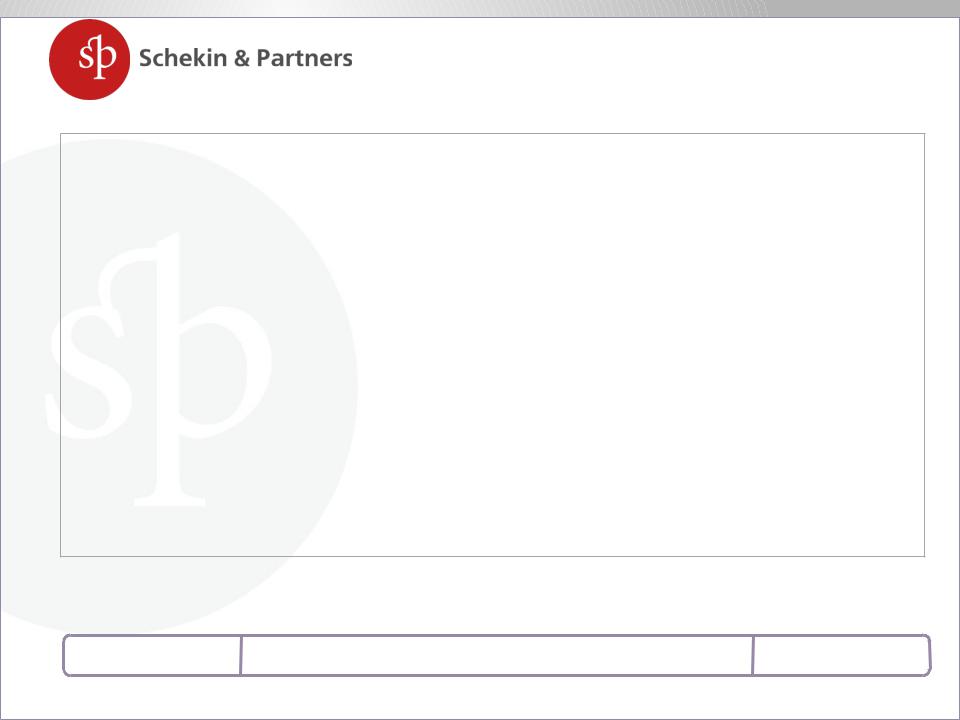Select the Schekin & Partners company name
The image size is (960, 720).
pyautogui.click(x=246, y=58)
